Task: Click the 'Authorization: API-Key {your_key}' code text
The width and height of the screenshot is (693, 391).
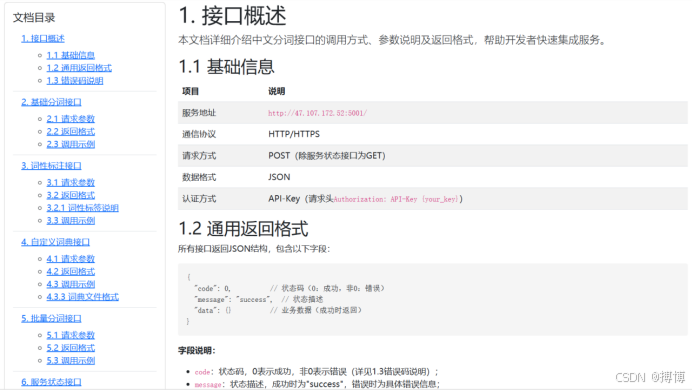Action: (396, 199)
